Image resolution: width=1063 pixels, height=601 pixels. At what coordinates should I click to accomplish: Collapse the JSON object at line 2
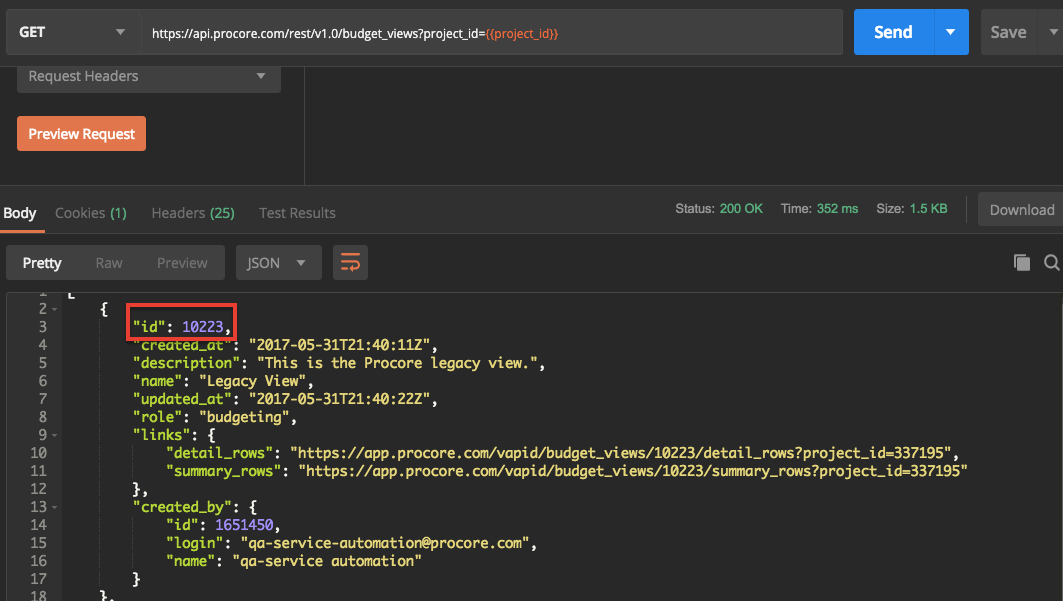(x=54, y=309)
